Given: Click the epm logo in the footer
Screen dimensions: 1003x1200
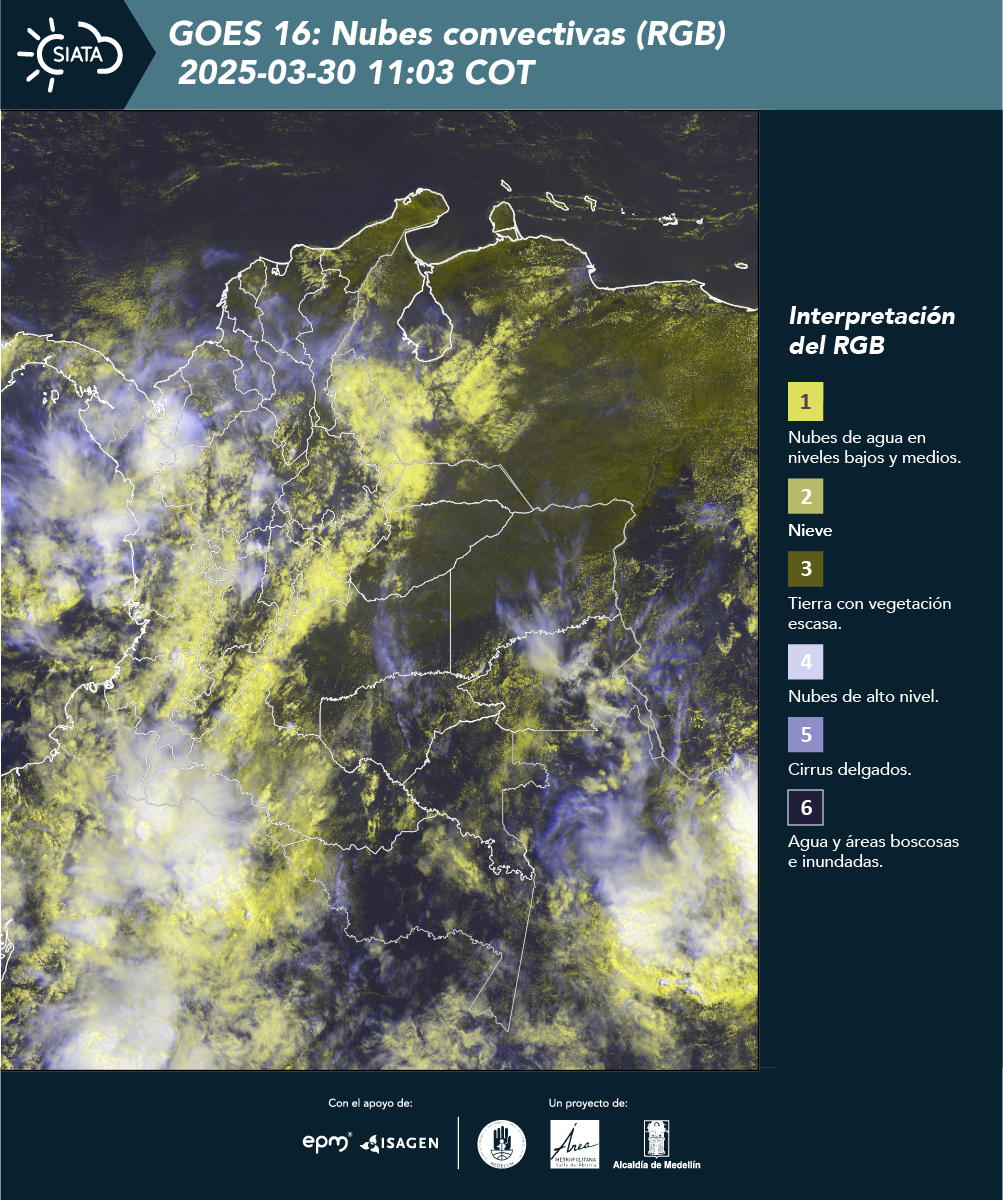Looking at the screenshot, I should point(327,1142).
